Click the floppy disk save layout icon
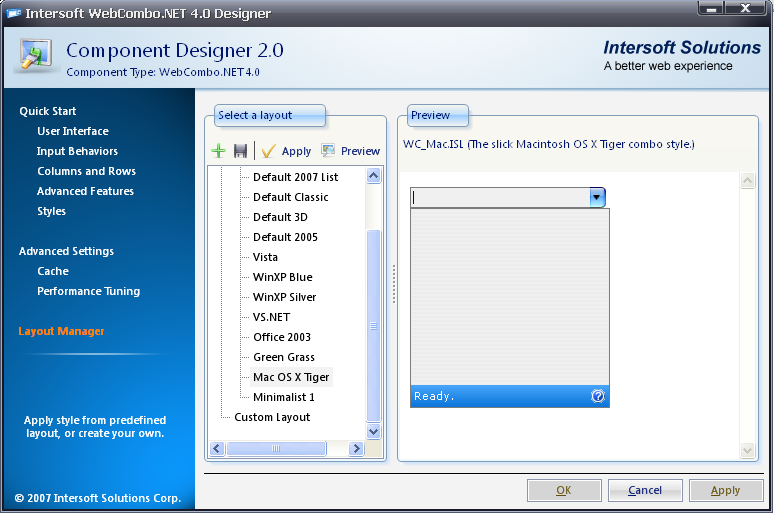 240,151
